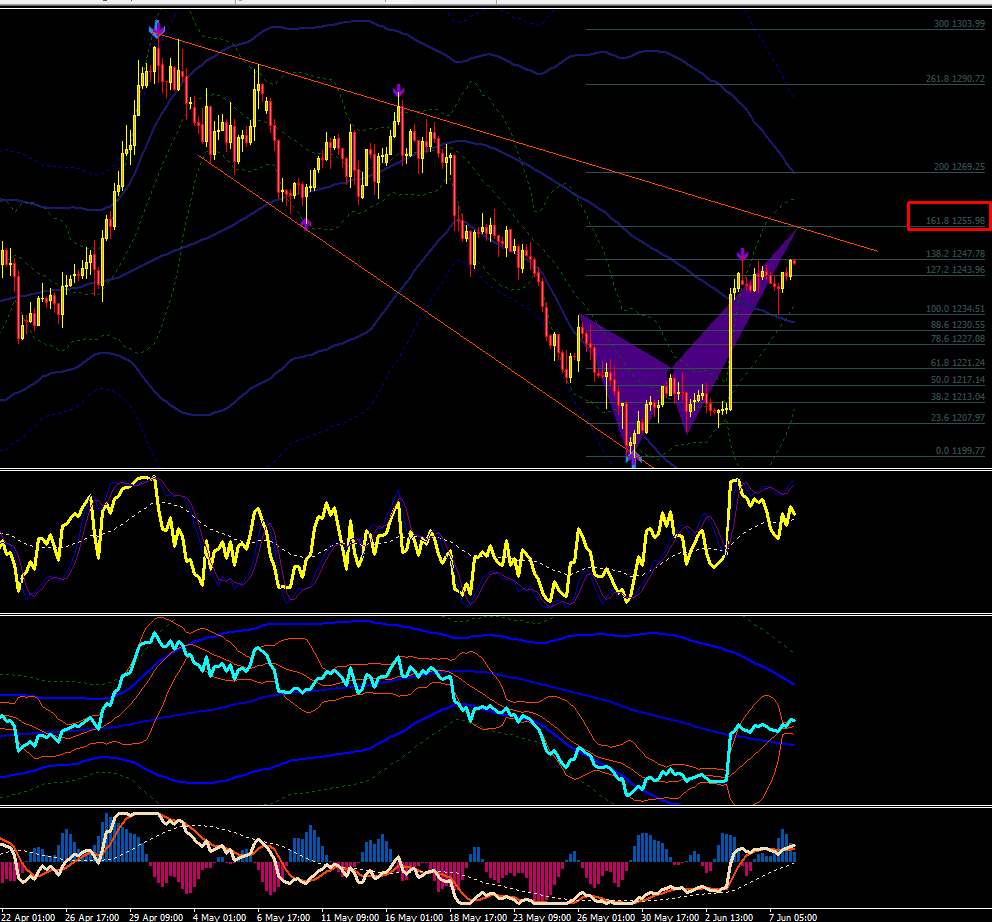
Task: Click the 23 May 09:00 time label
Action: 542,917
